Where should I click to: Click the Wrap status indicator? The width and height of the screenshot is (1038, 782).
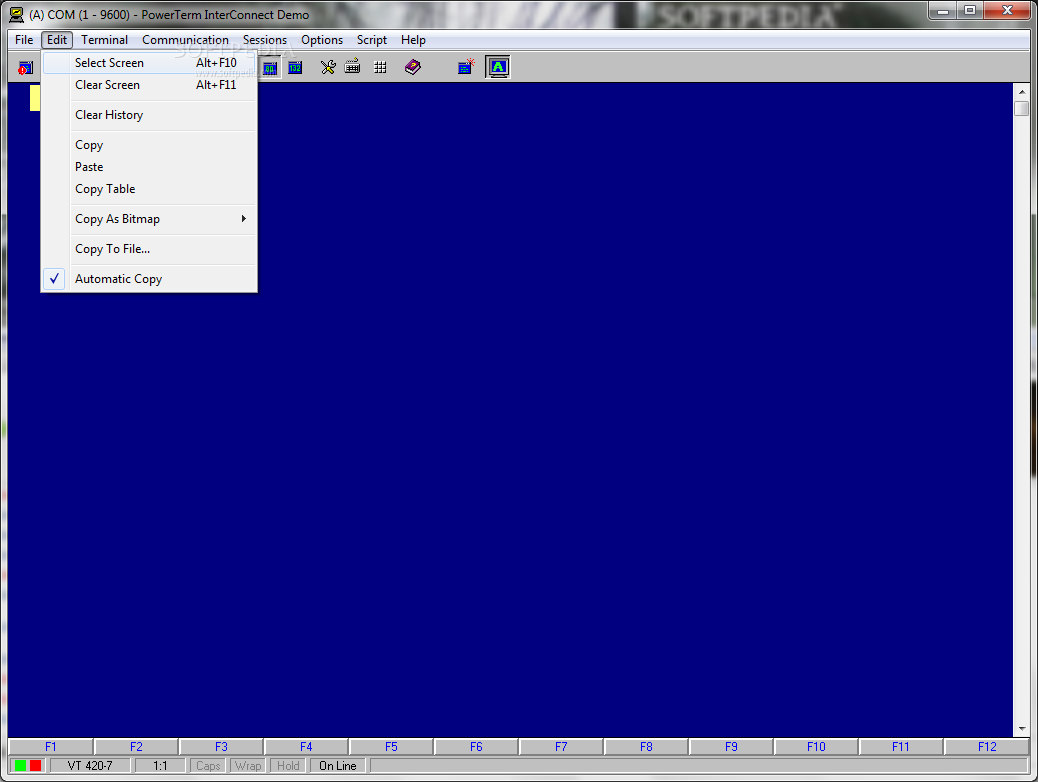pyautogui.click(x=248, y=765)
